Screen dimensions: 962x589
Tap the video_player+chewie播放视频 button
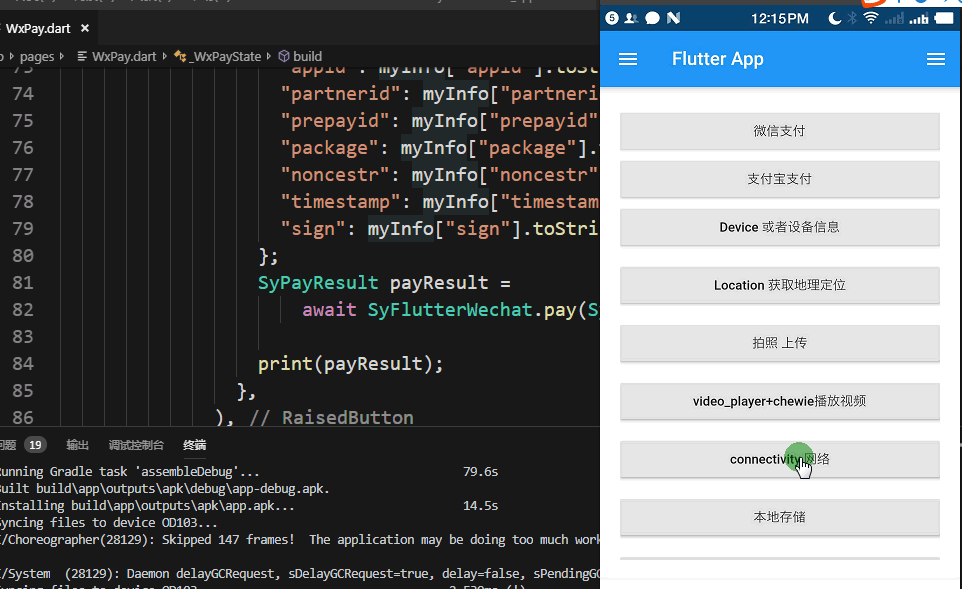[780, 401]
